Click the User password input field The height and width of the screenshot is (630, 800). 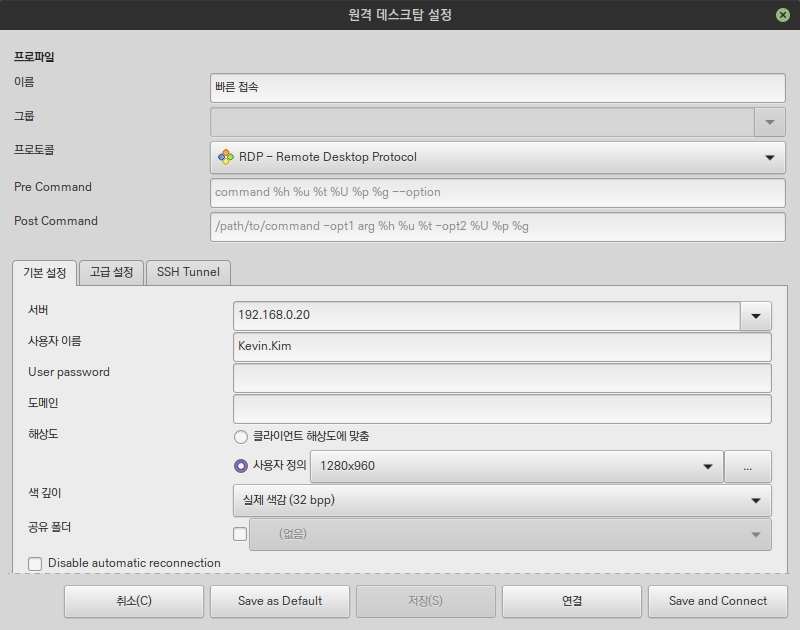(501, 378)
